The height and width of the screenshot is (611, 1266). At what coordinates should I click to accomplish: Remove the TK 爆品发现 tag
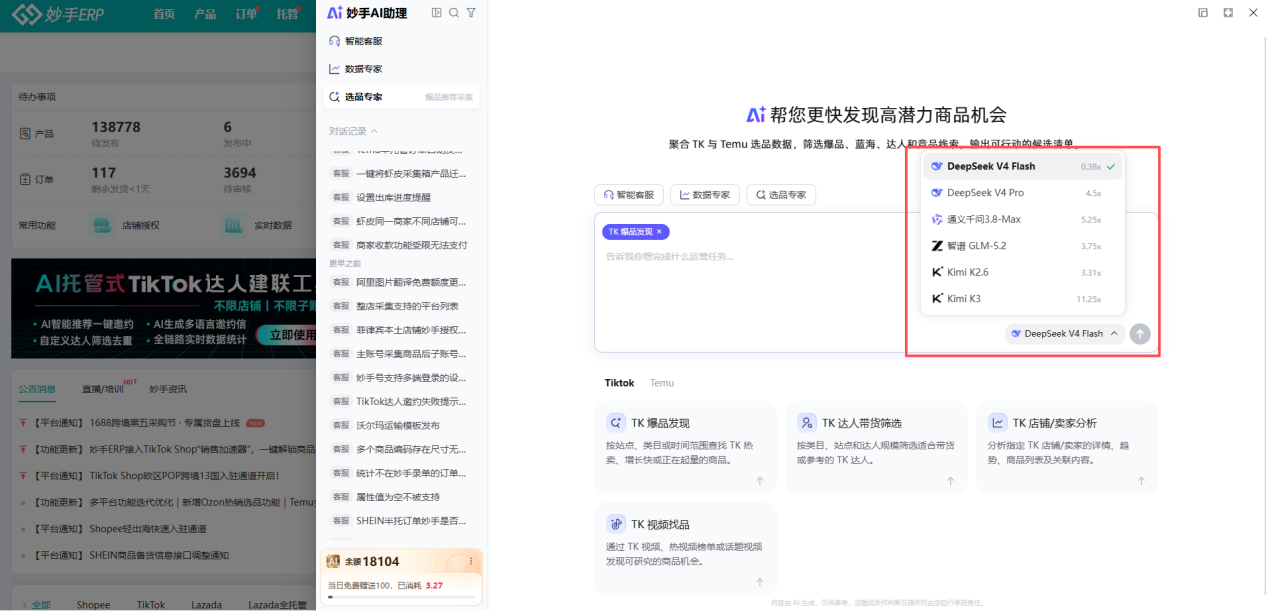(x=659, y=231)
